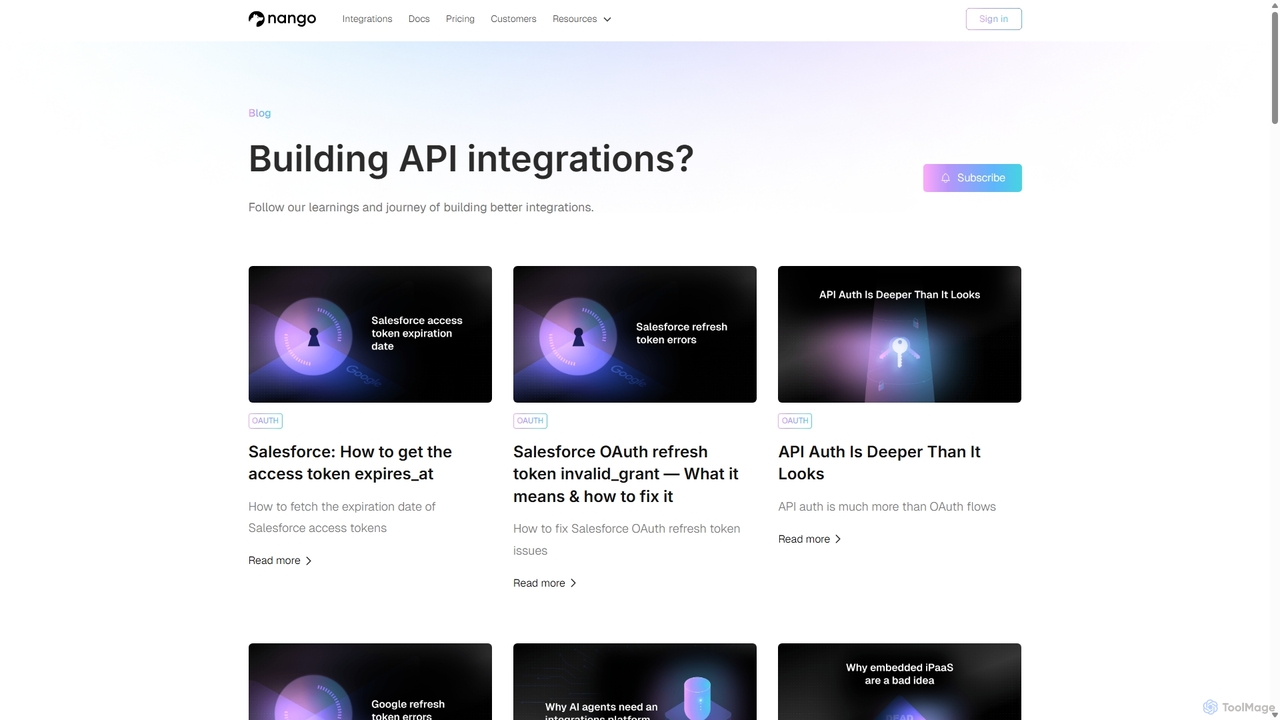Subscribe to the blog
The image size is (1280, 720).
(x=972, y=178)
